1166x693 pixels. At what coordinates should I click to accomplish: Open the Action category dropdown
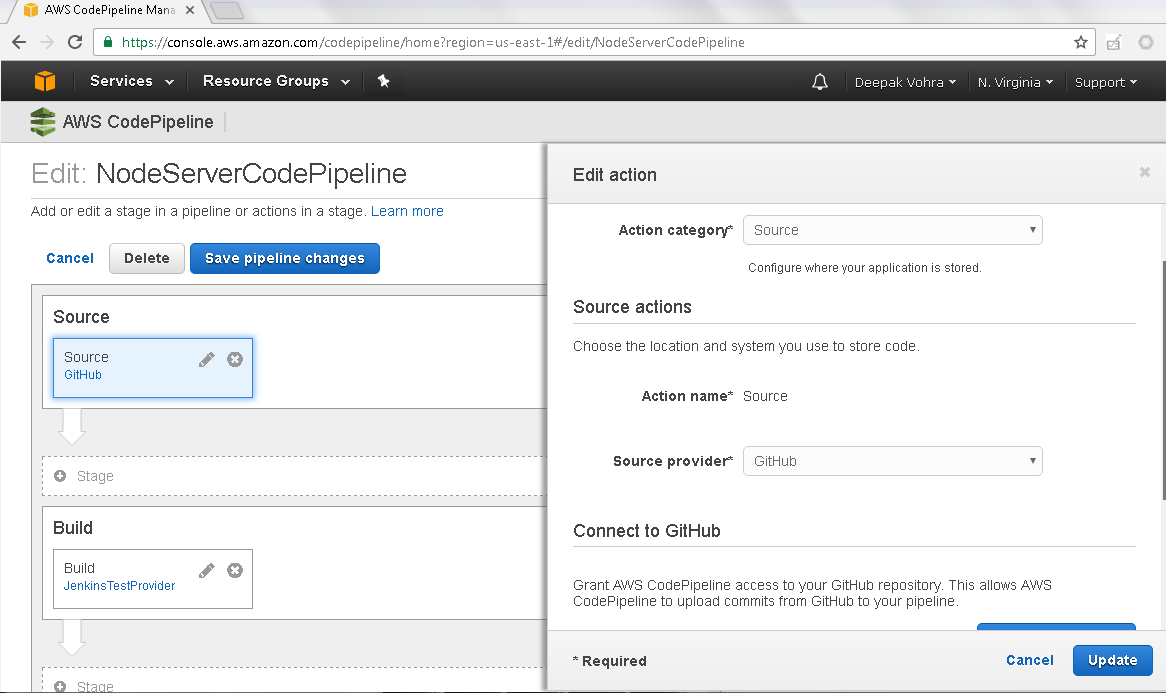pyautogui.click(x=892, y=231)
